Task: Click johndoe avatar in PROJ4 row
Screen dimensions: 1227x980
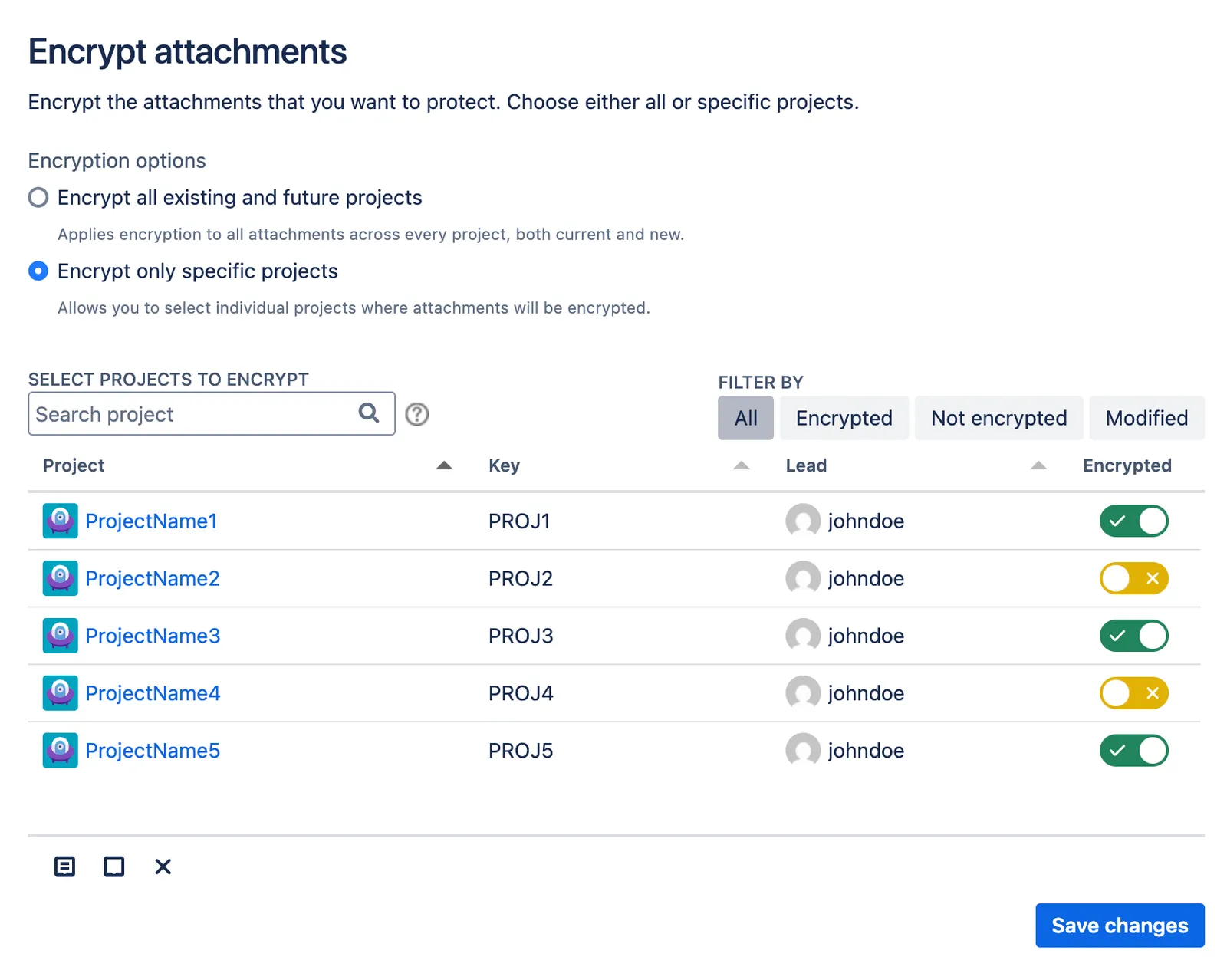Action: [803, 693]
